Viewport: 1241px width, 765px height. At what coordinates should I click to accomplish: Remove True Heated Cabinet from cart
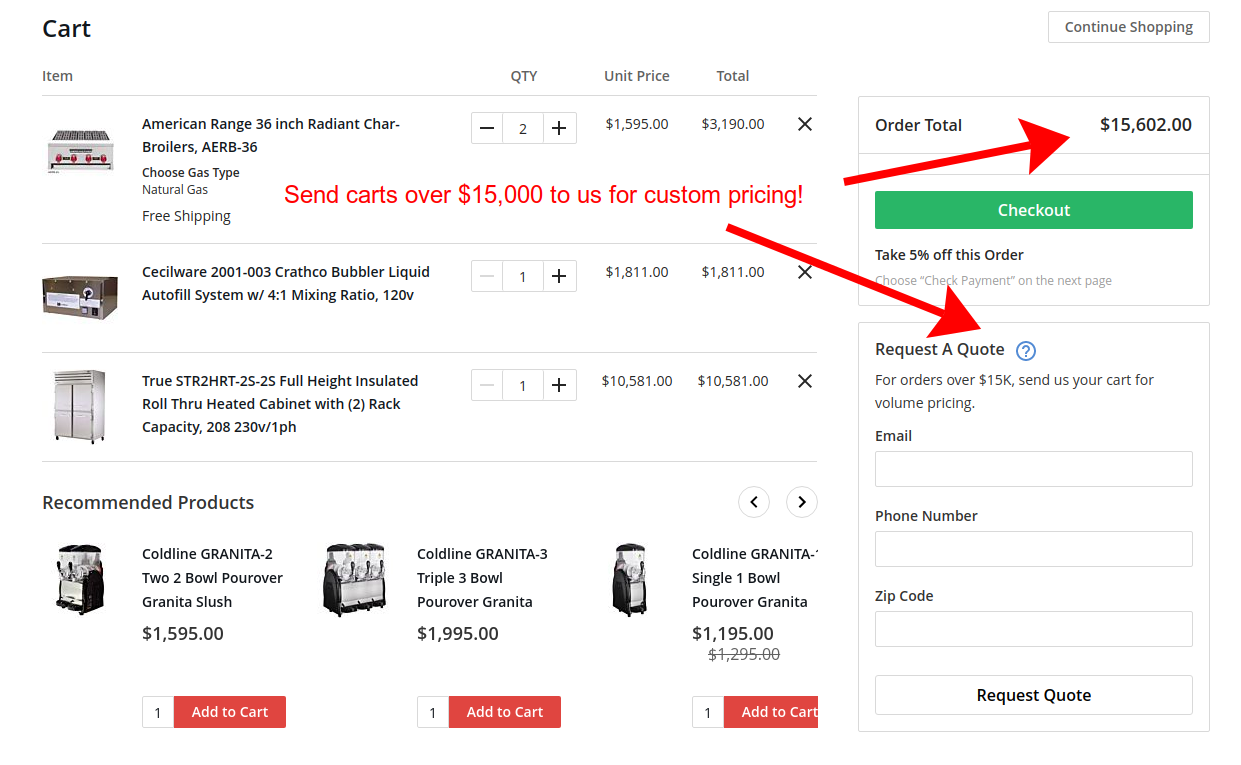pos(805,381)
